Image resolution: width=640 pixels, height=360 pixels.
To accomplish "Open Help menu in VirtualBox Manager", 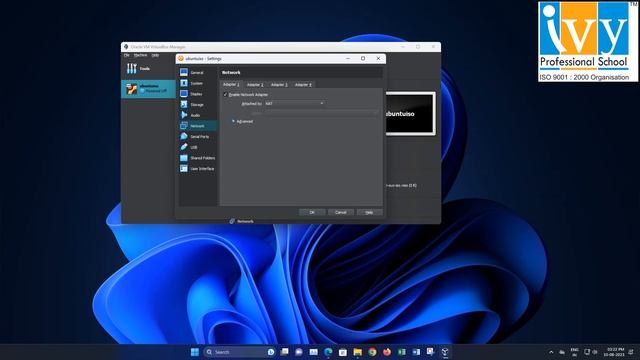I will pyautogui.click(x=155, y=55).
